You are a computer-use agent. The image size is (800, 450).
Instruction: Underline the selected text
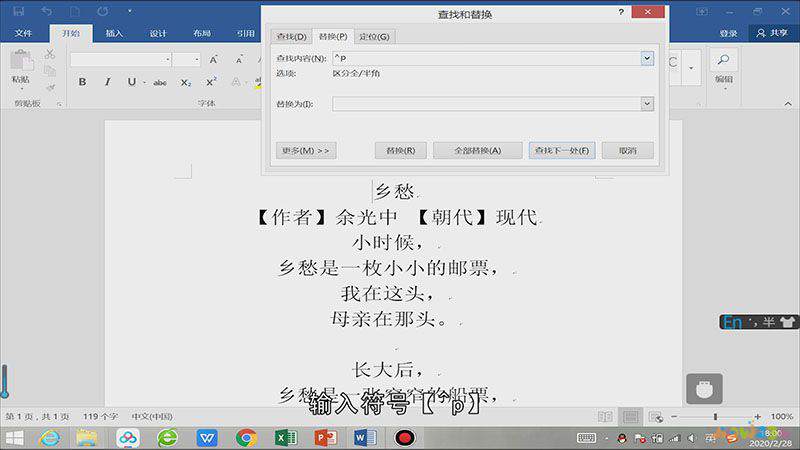click(132, 82)
